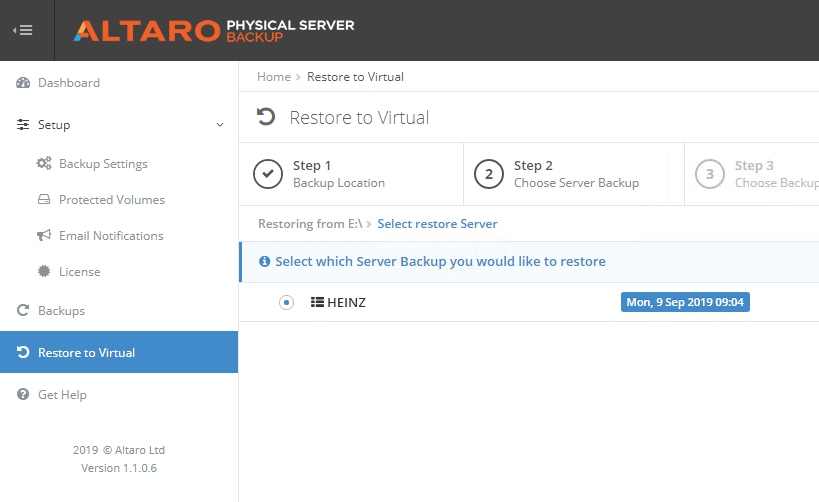Click the Protected Volumes drive icon

tap(44, 200)
